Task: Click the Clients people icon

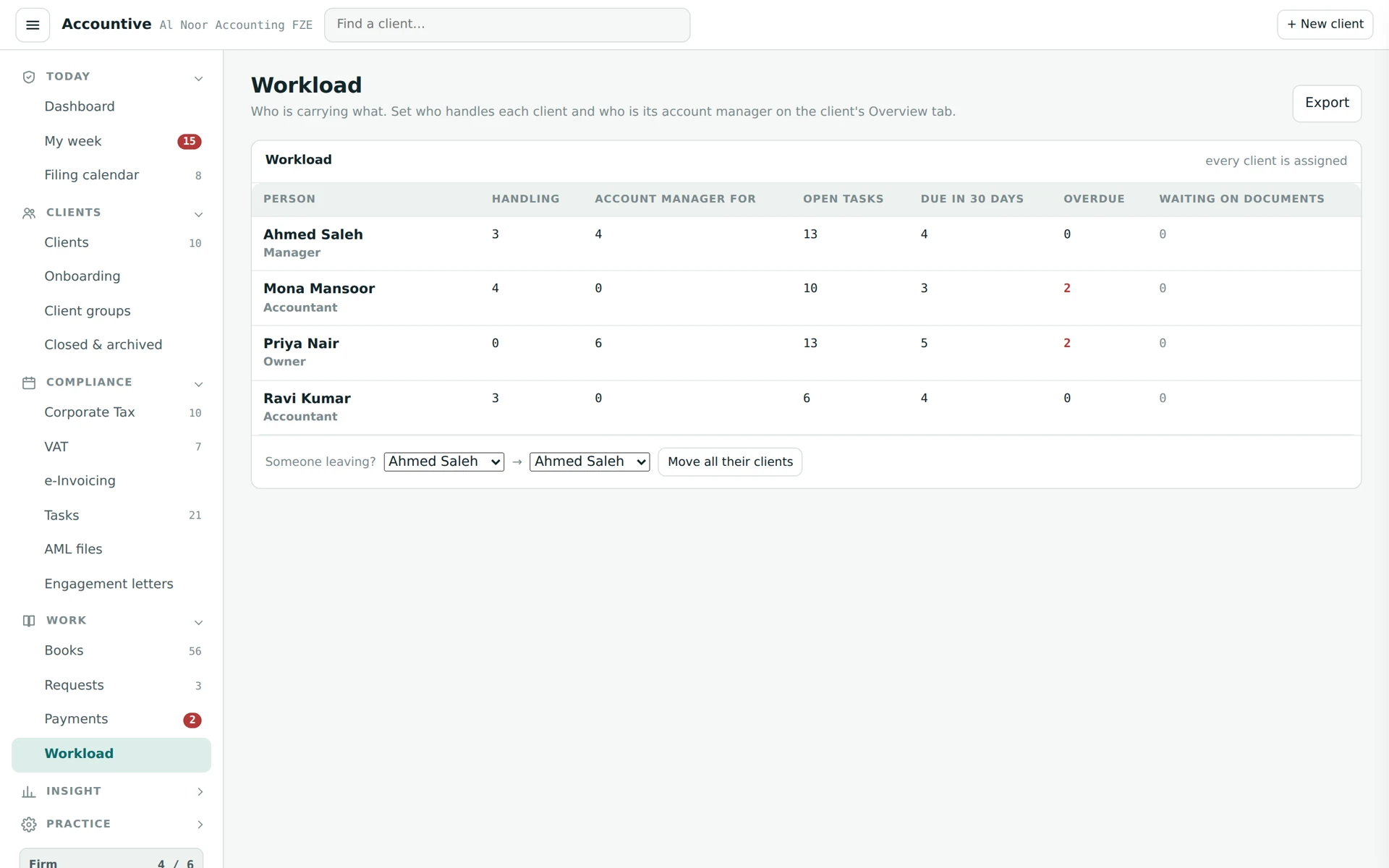Action: (29, 213)
